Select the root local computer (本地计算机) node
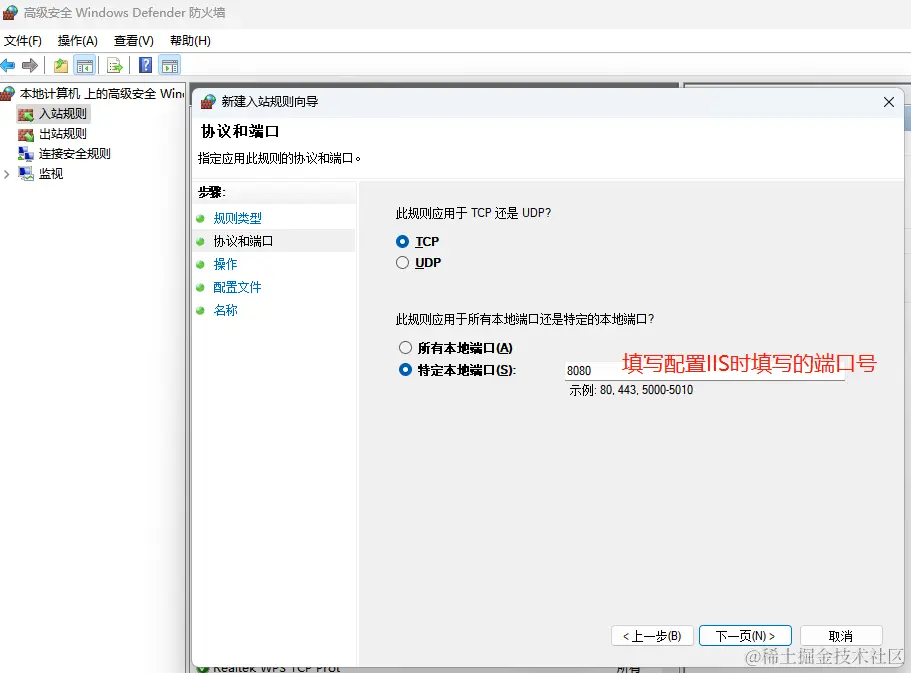 (x=102, y=94)
